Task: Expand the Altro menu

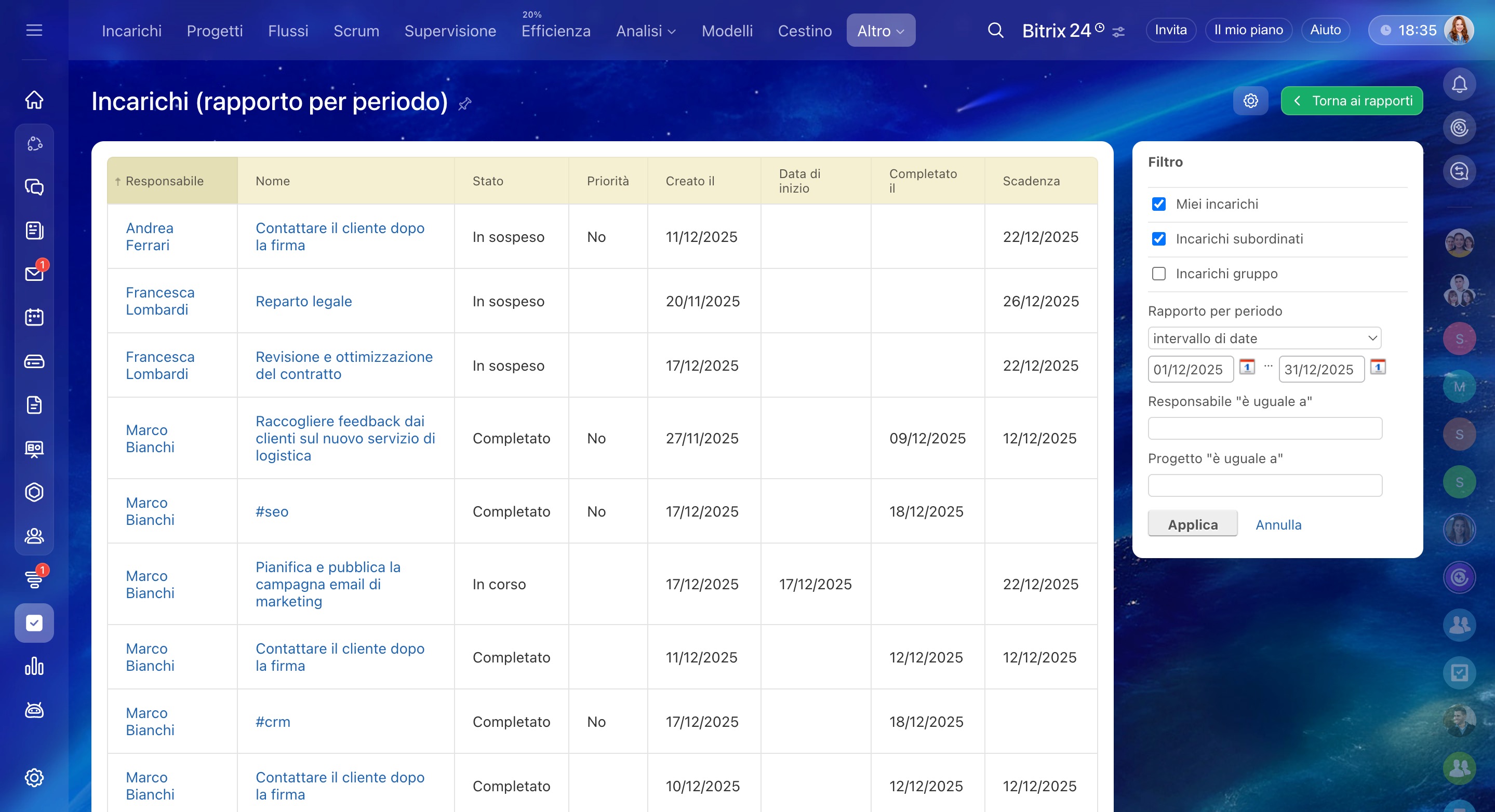Action: coord(880,31)
